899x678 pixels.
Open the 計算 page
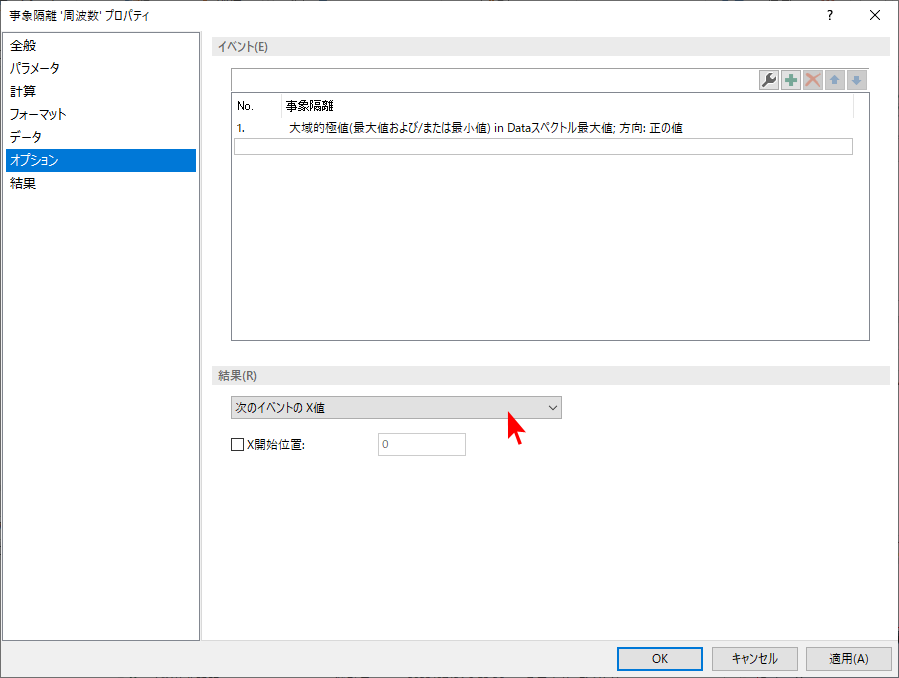[101, 91]
